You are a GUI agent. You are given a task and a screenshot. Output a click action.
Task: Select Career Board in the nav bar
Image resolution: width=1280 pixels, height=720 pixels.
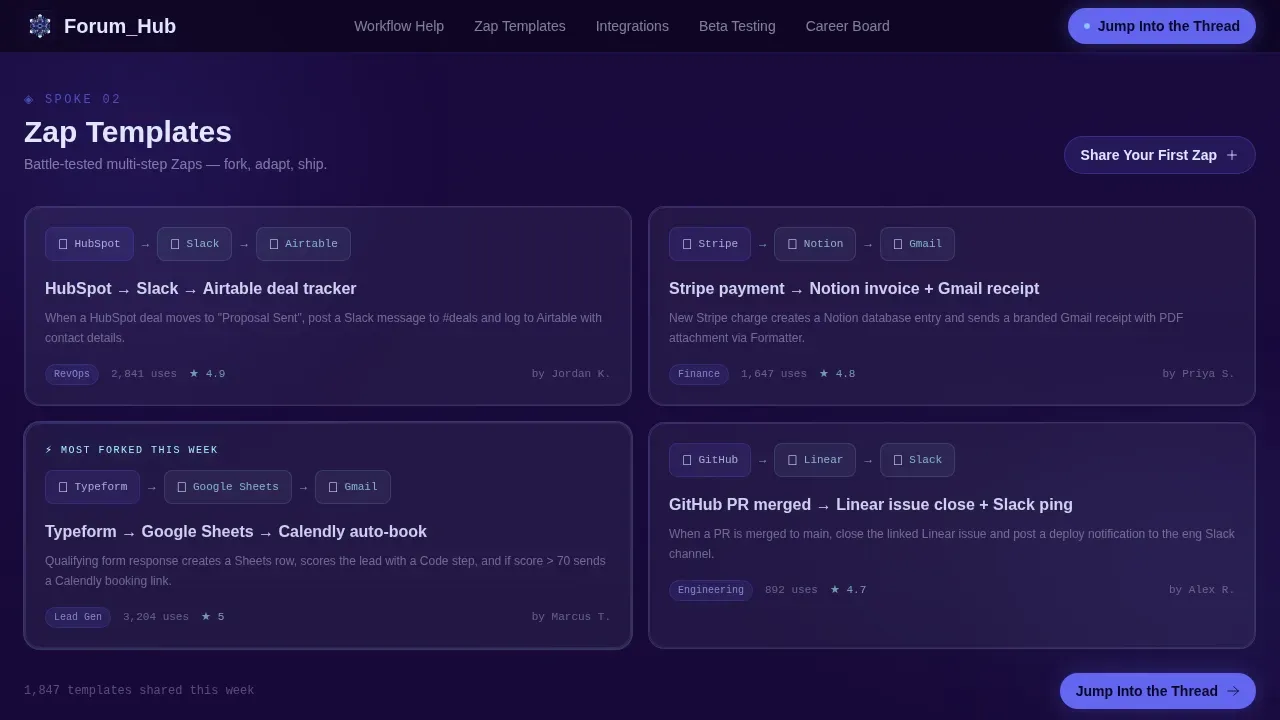(848, 26)
